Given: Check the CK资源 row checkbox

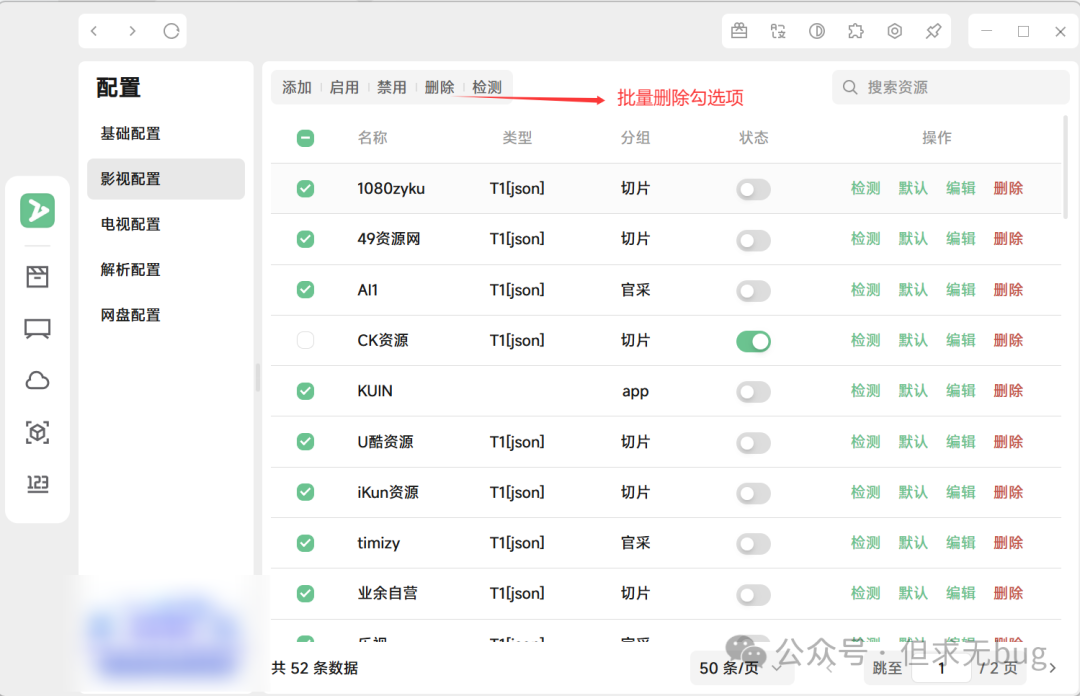Looking at the screenshot, I should pyautogui.click(x=306, y=341).
